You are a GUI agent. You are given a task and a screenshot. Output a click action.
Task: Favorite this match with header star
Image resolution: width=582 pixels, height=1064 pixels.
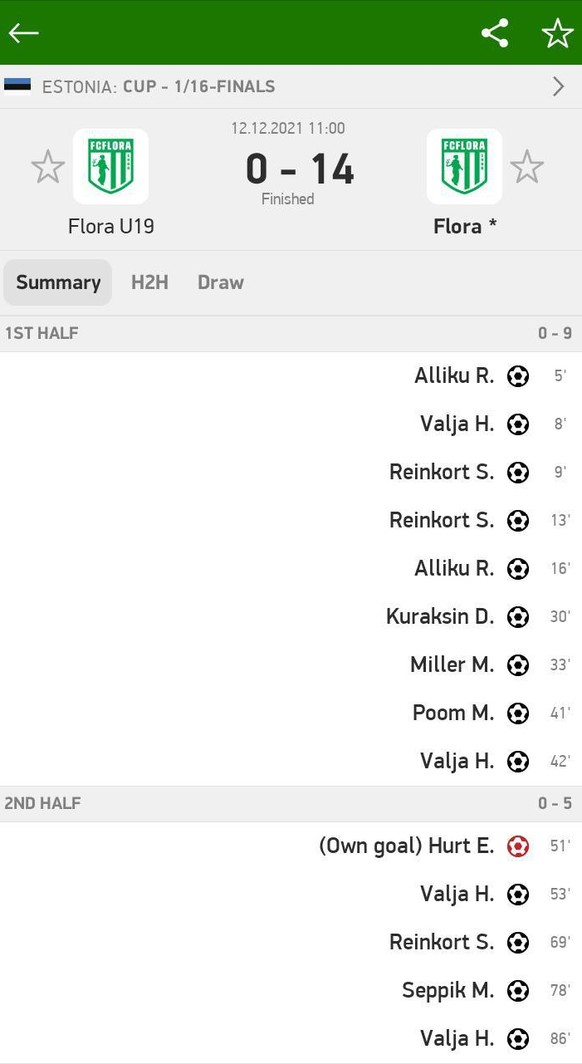click(557, 33)
